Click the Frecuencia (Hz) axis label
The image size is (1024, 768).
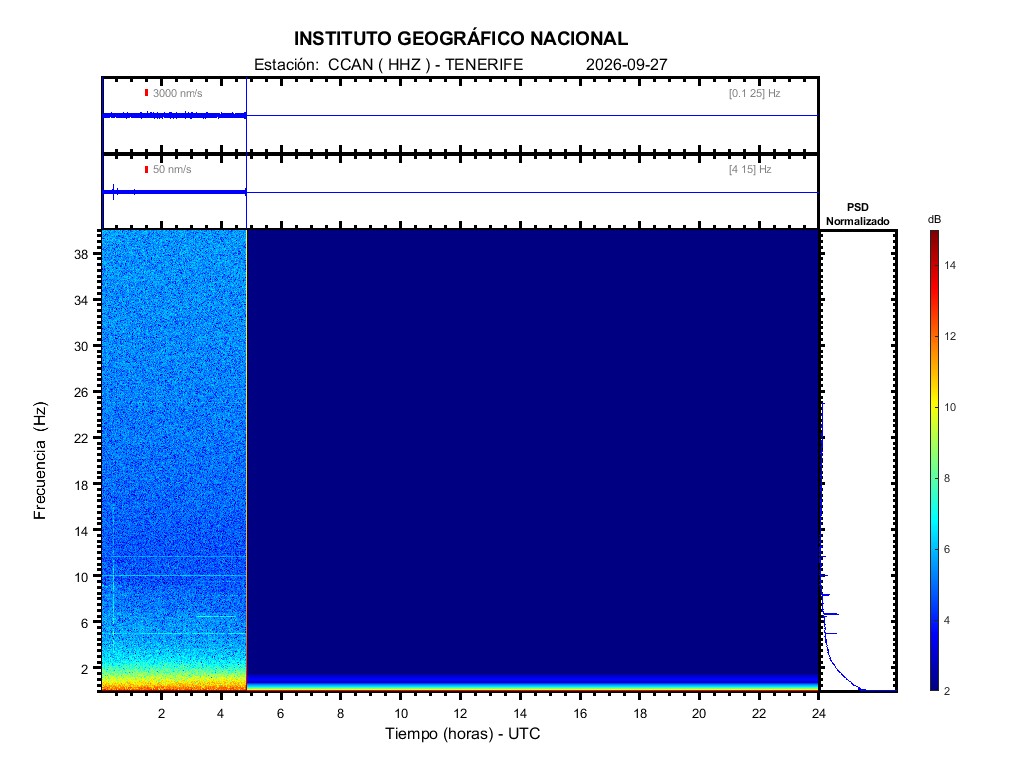40,460
